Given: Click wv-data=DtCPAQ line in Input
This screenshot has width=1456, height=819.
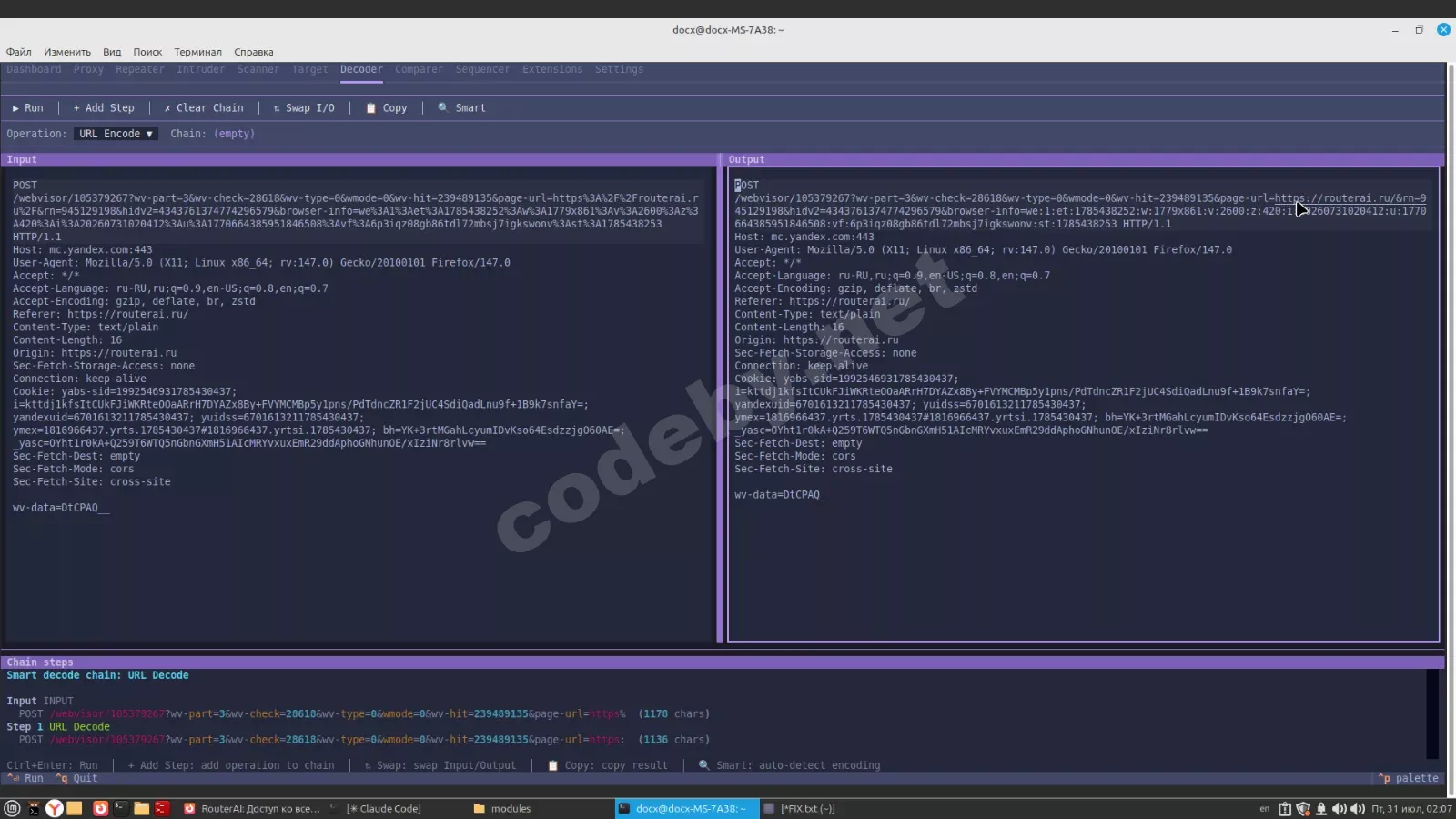Looking at the screenshot, I should (61, 508).
